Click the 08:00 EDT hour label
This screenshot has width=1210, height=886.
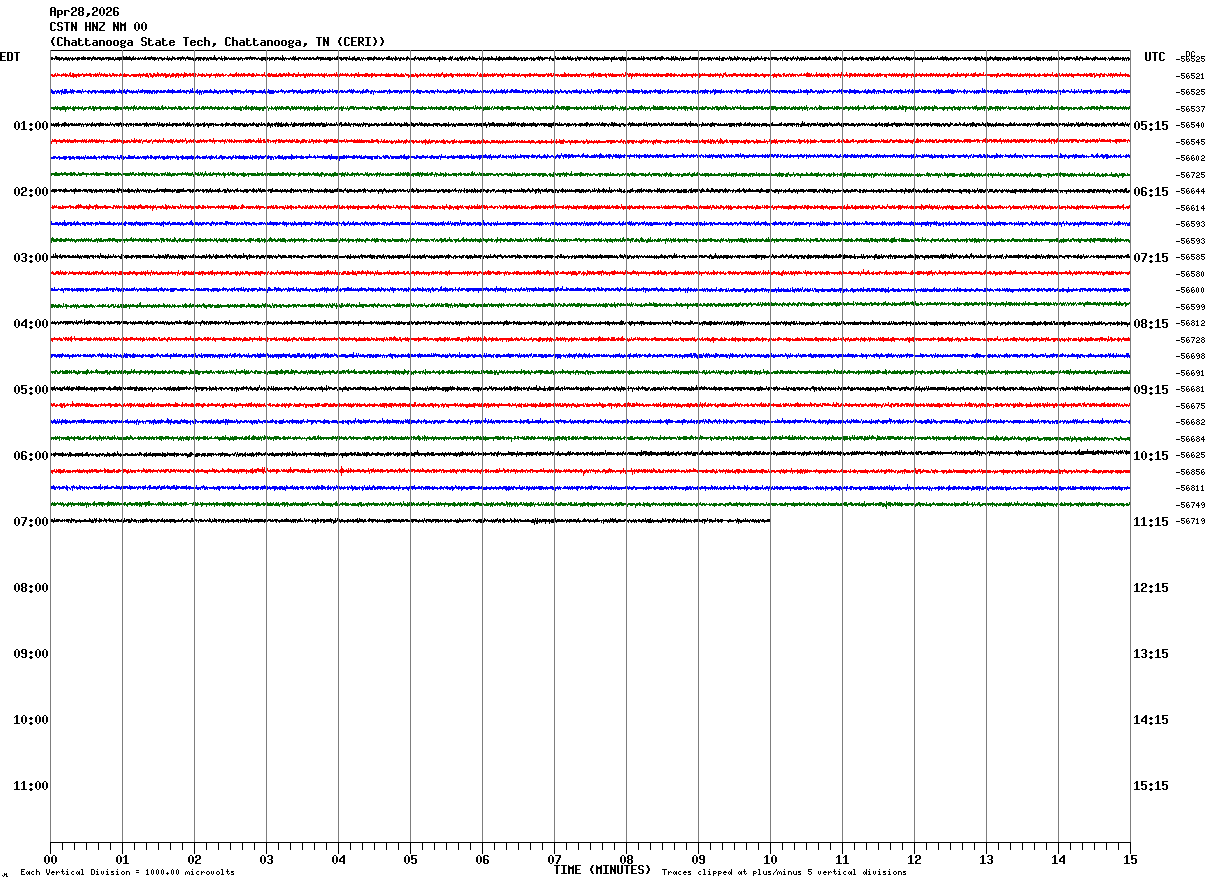(x=31, y=588)
